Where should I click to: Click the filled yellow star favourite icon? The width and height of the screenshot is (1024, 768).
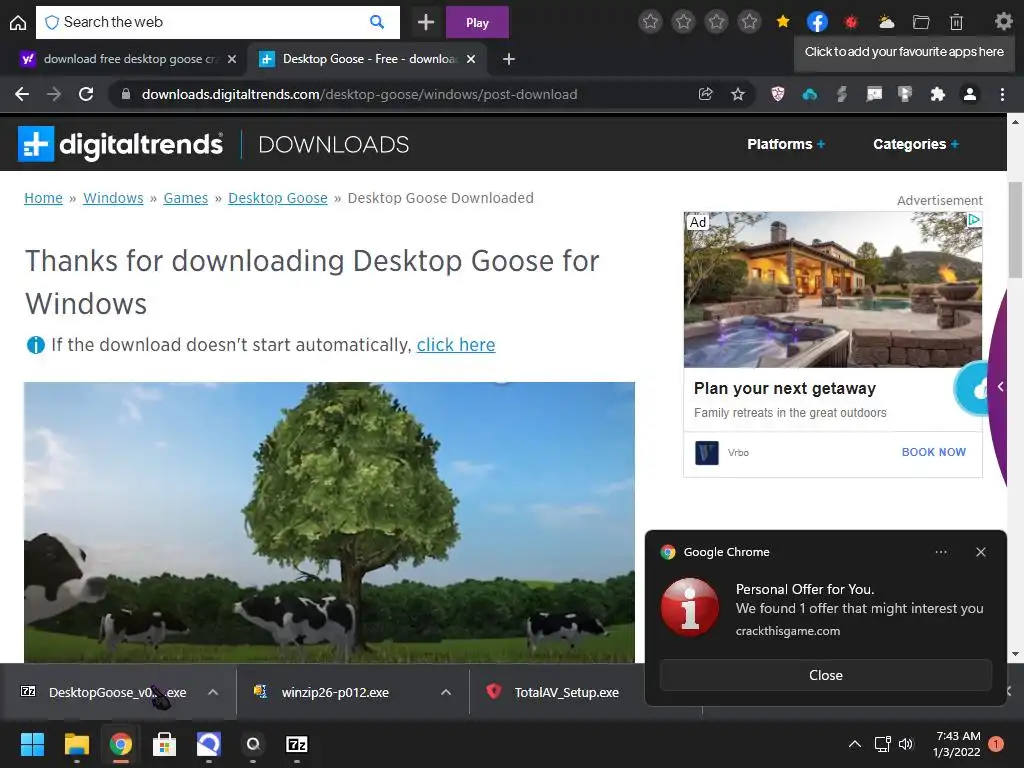coord(783,22)
